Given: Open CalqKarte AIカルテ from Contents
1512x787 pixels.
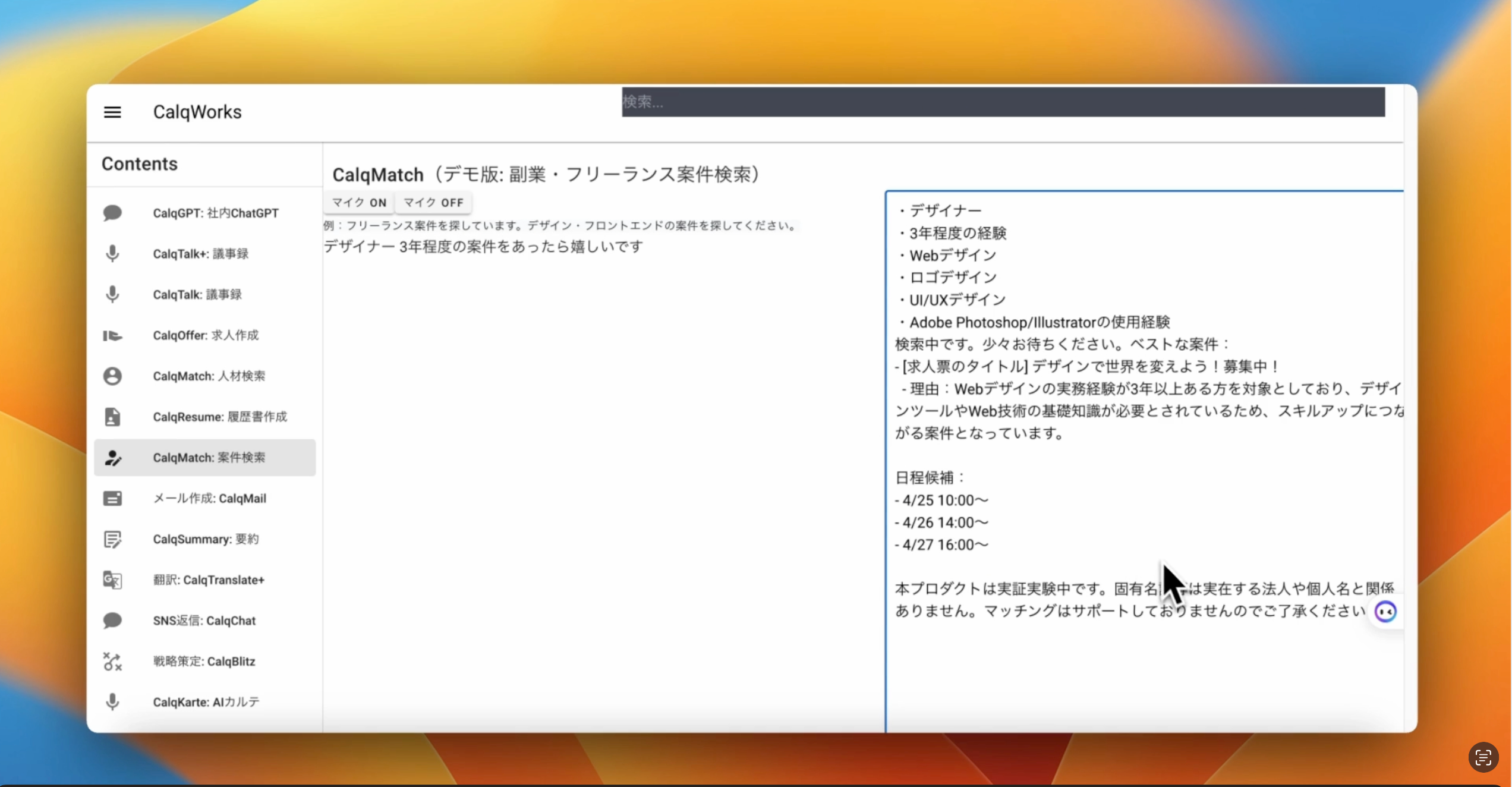Looking at the screenshot, I should pos(206,701).
